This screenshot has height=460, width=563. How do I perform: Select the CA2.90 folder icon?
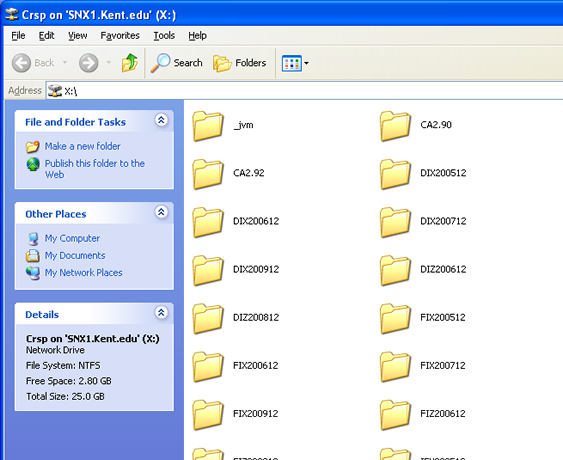395,126
